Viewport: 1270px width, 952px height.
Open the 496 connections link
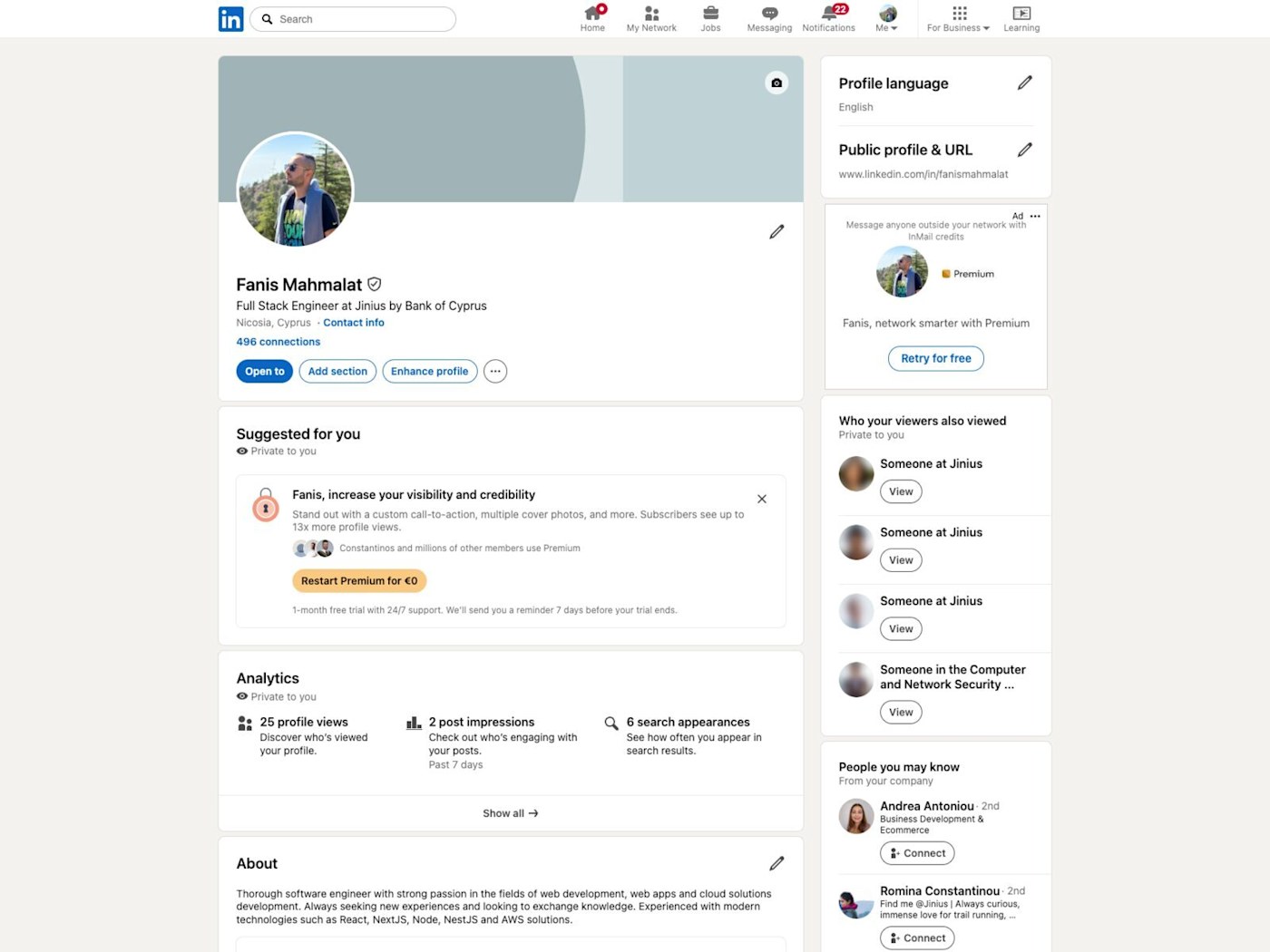[278, 342]
